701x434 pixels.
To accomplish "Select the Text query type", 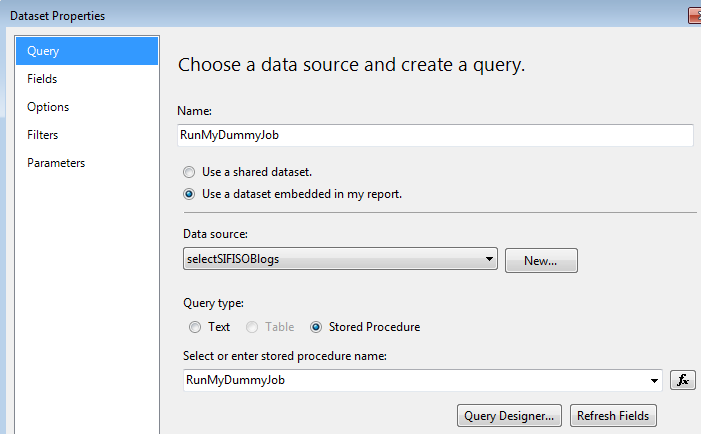I will (194, 327).
